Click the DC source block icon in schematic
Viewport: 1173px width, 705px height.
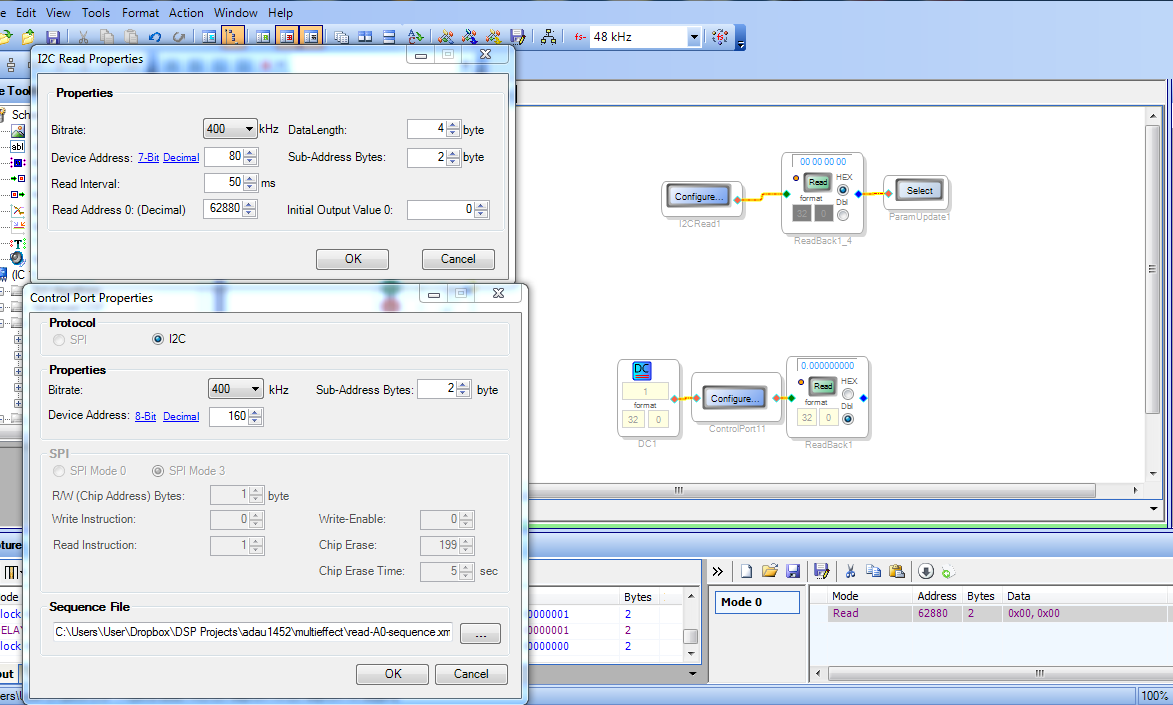(642, 370)
